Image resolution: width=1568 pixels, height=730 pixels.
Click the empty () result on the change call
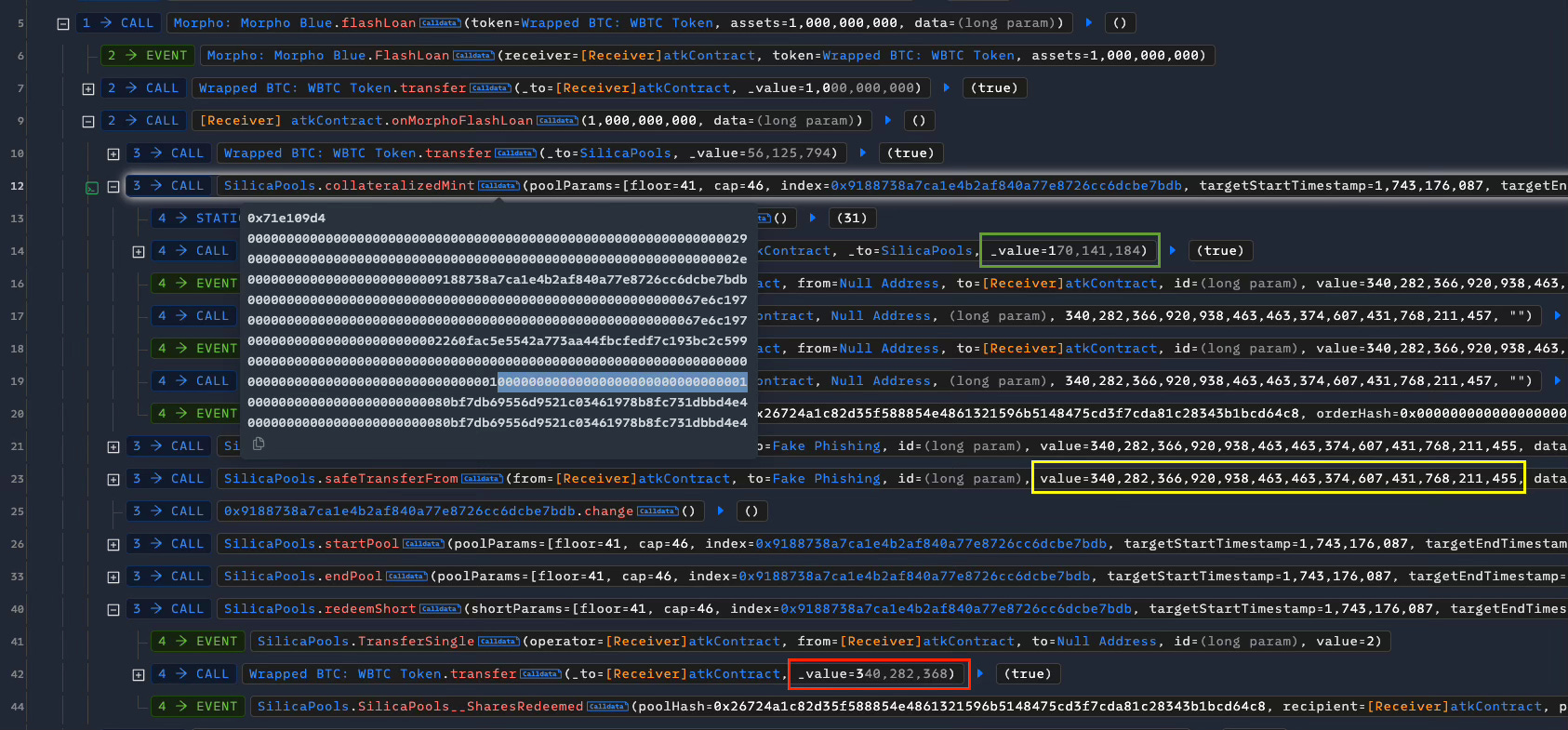[x=751, y=511]
